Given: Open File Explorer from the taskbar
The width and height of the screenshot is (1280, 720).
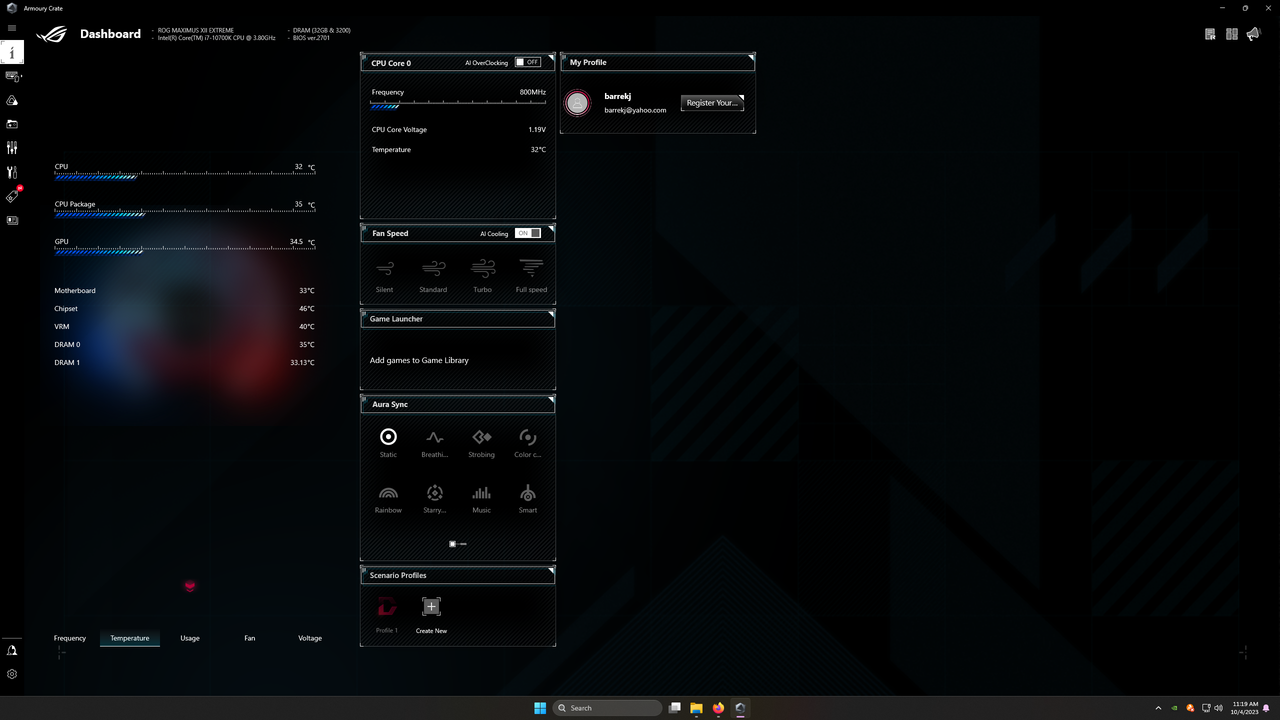Looking at the screenshot, I should 696,708.
